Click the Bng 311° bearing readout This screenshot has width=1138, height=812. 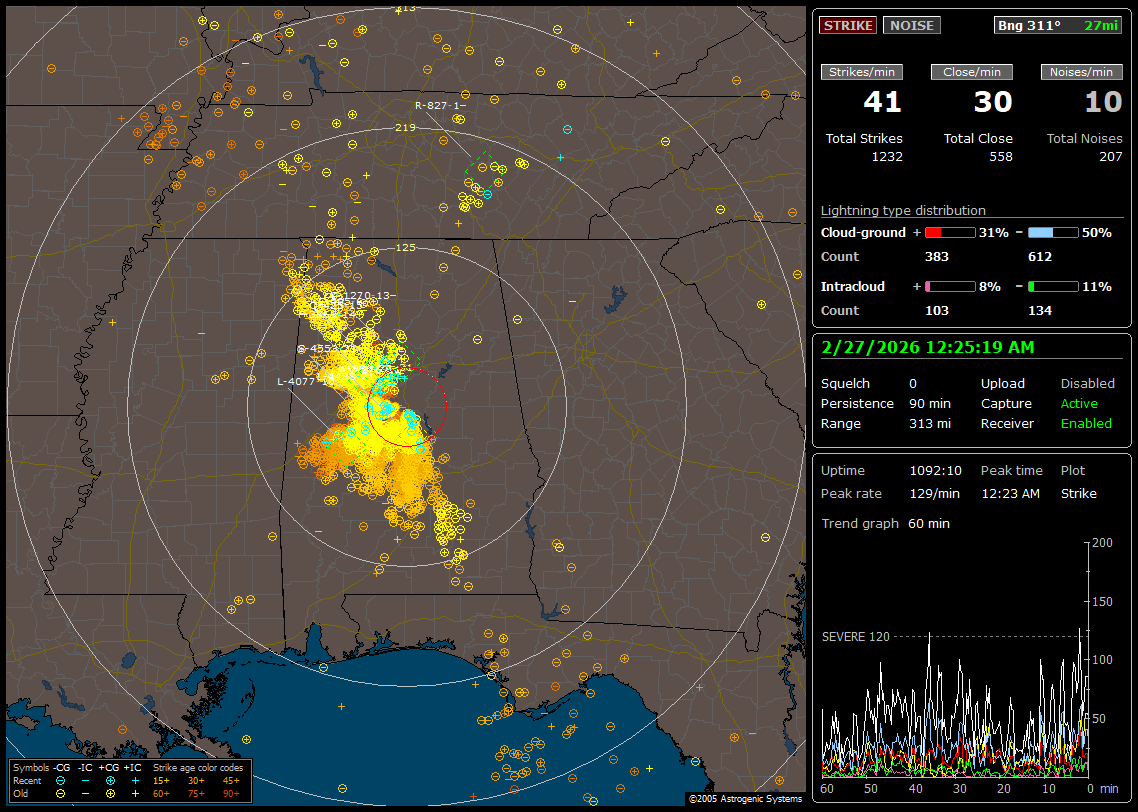tap(1029, 25)
